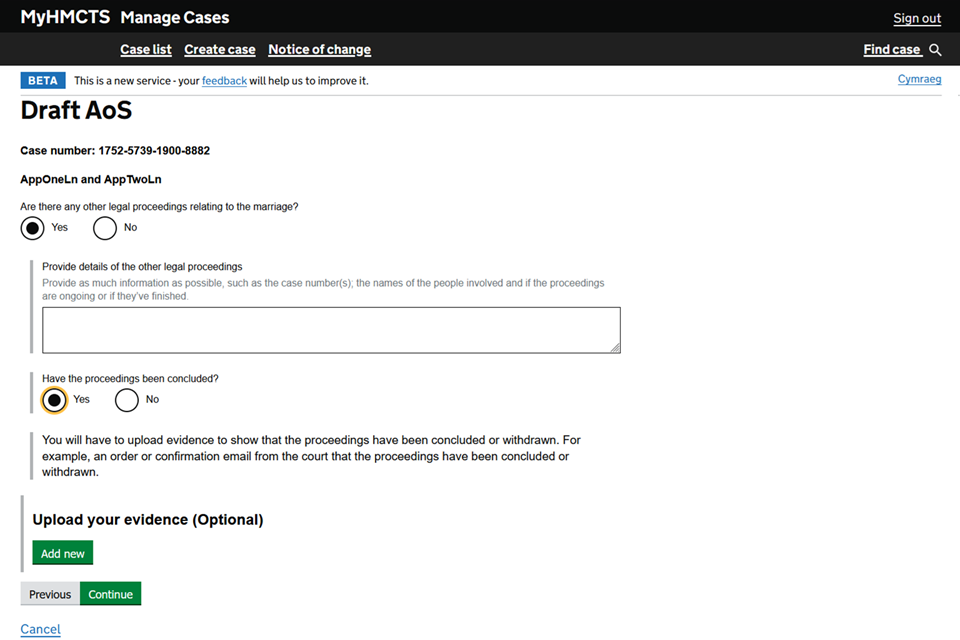Click the search magnifier icon
Image resolution: width=960 pixels, height=640 pixels.
coord(935,50)
